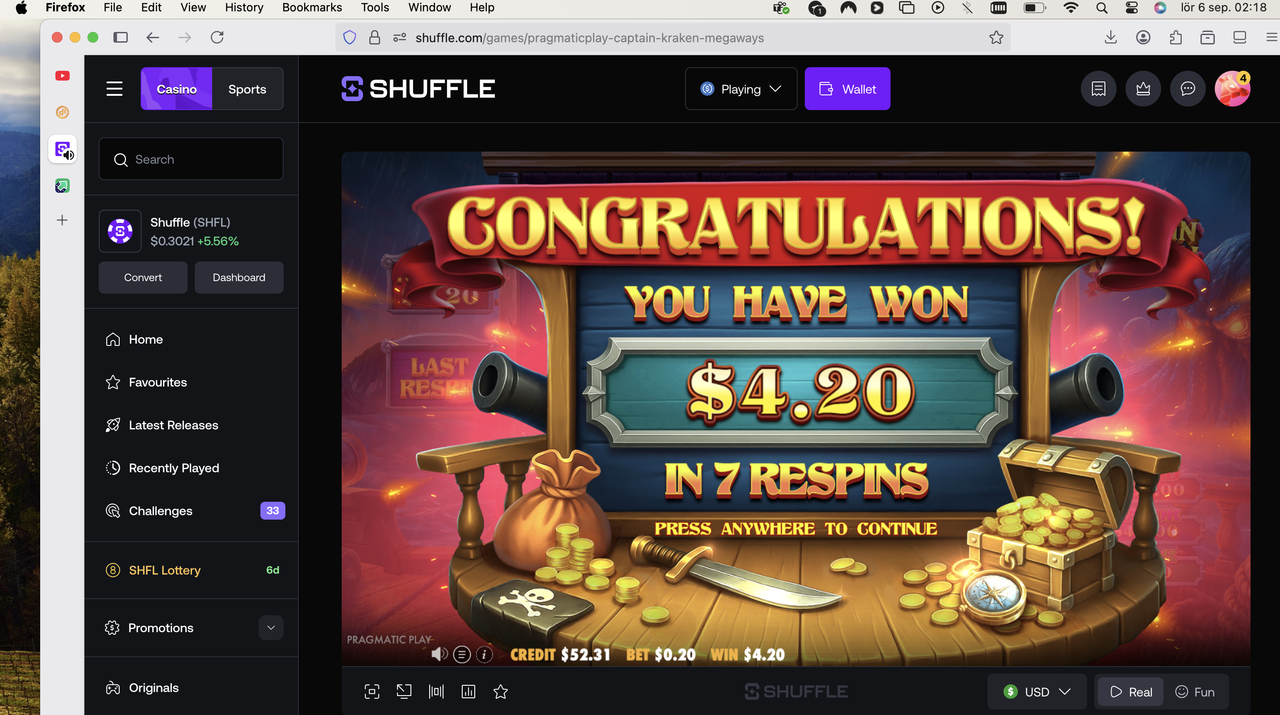Open the chat bubble icon in header
Image resolution: width=1280 pixels, height=715 pixels.
coord(1188,89)
